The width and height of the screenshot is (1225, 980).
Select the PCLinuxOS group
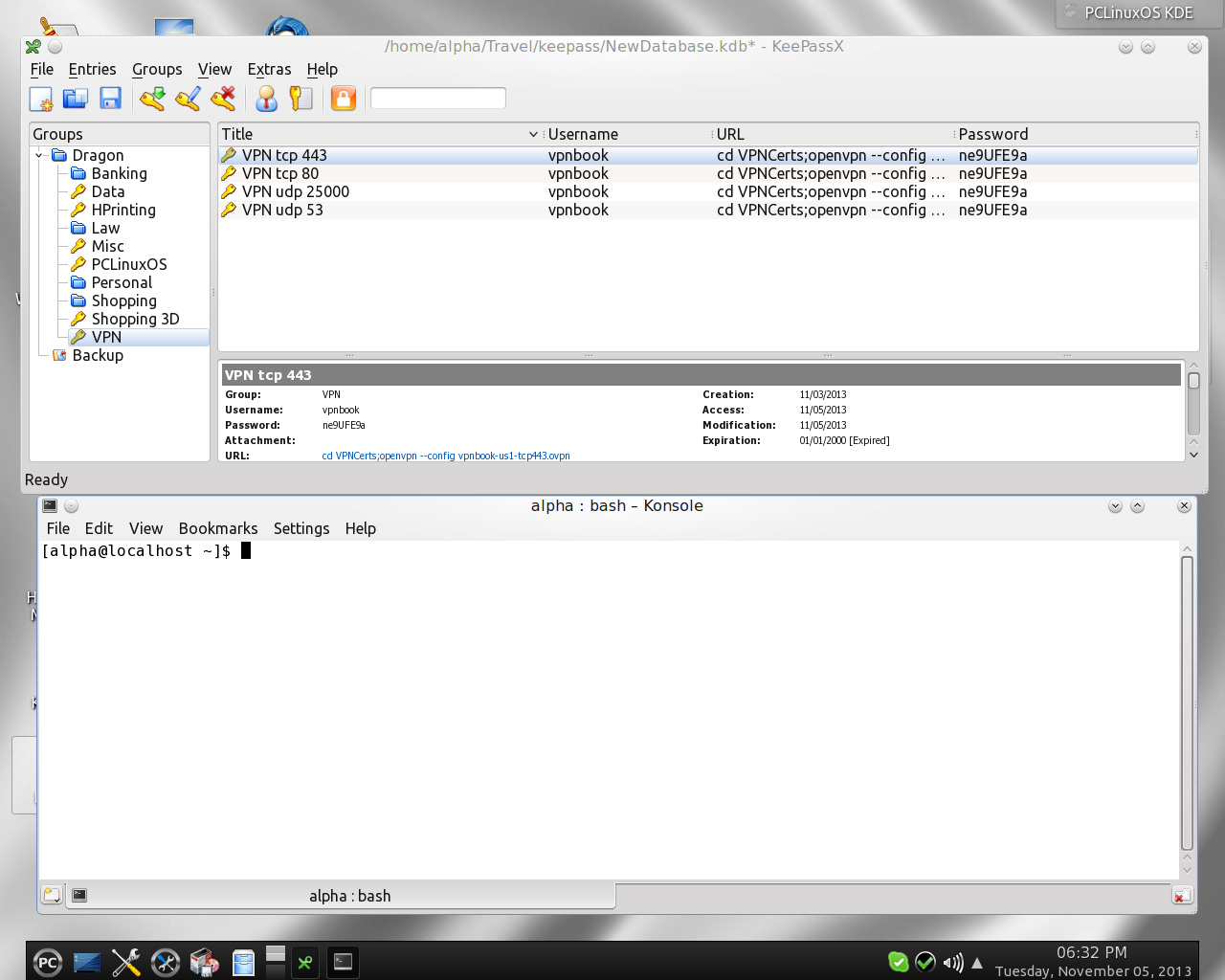[129, 264]
